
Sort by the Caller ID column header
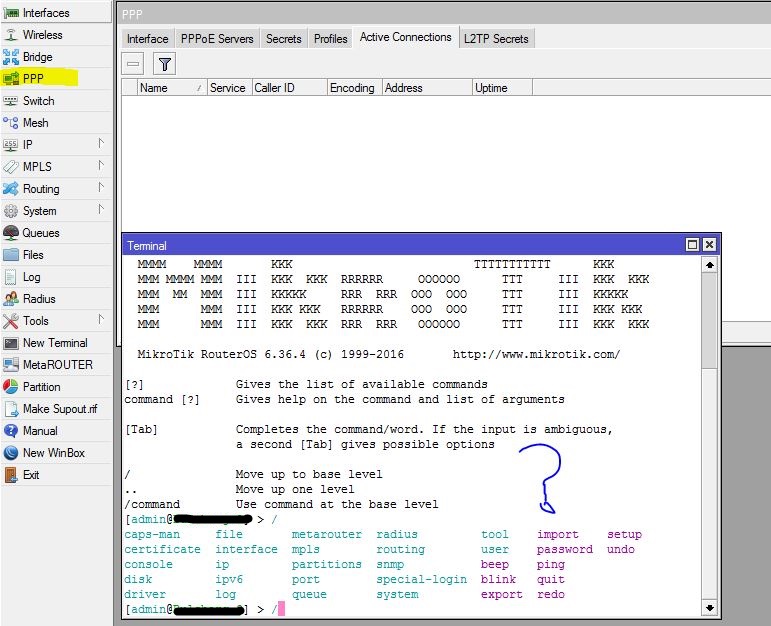click(290, 88)
